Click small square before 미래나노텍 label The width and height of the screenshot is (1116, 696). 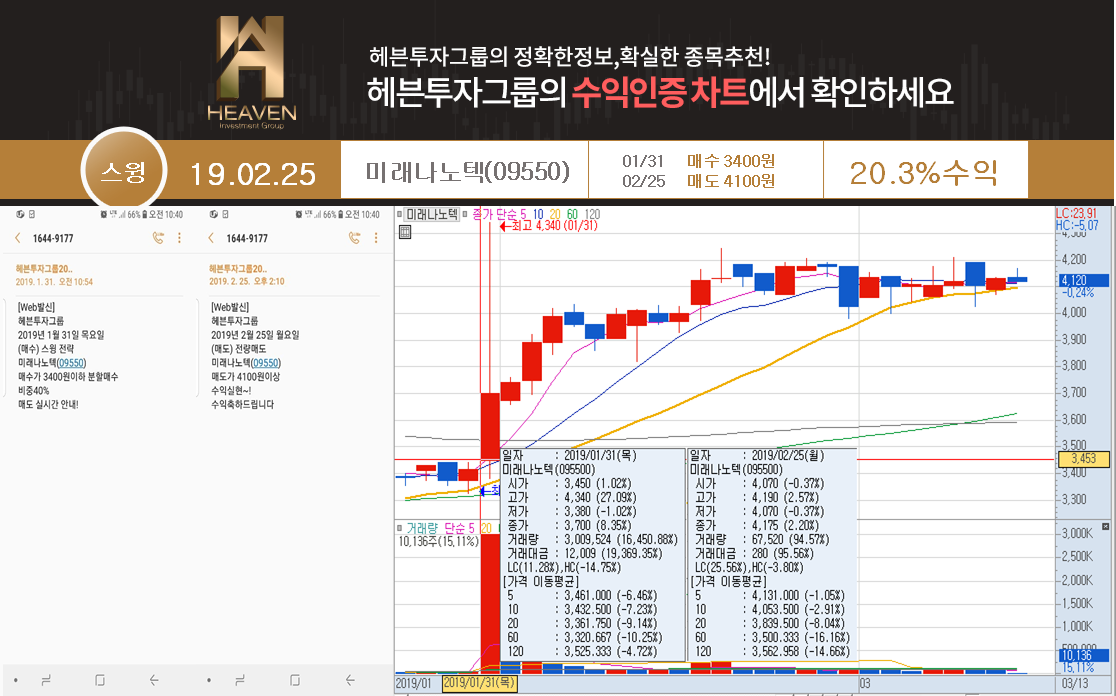[400, 213]
